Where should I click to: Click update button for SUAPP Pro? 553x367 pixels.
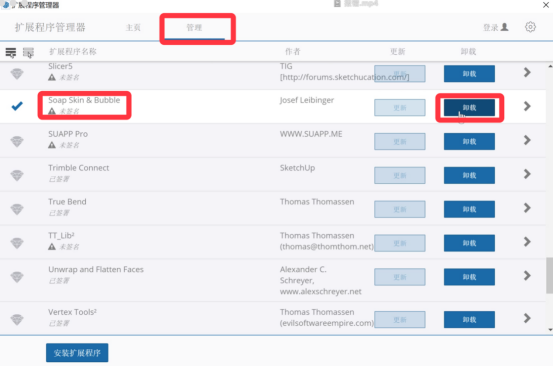(400, 141)
